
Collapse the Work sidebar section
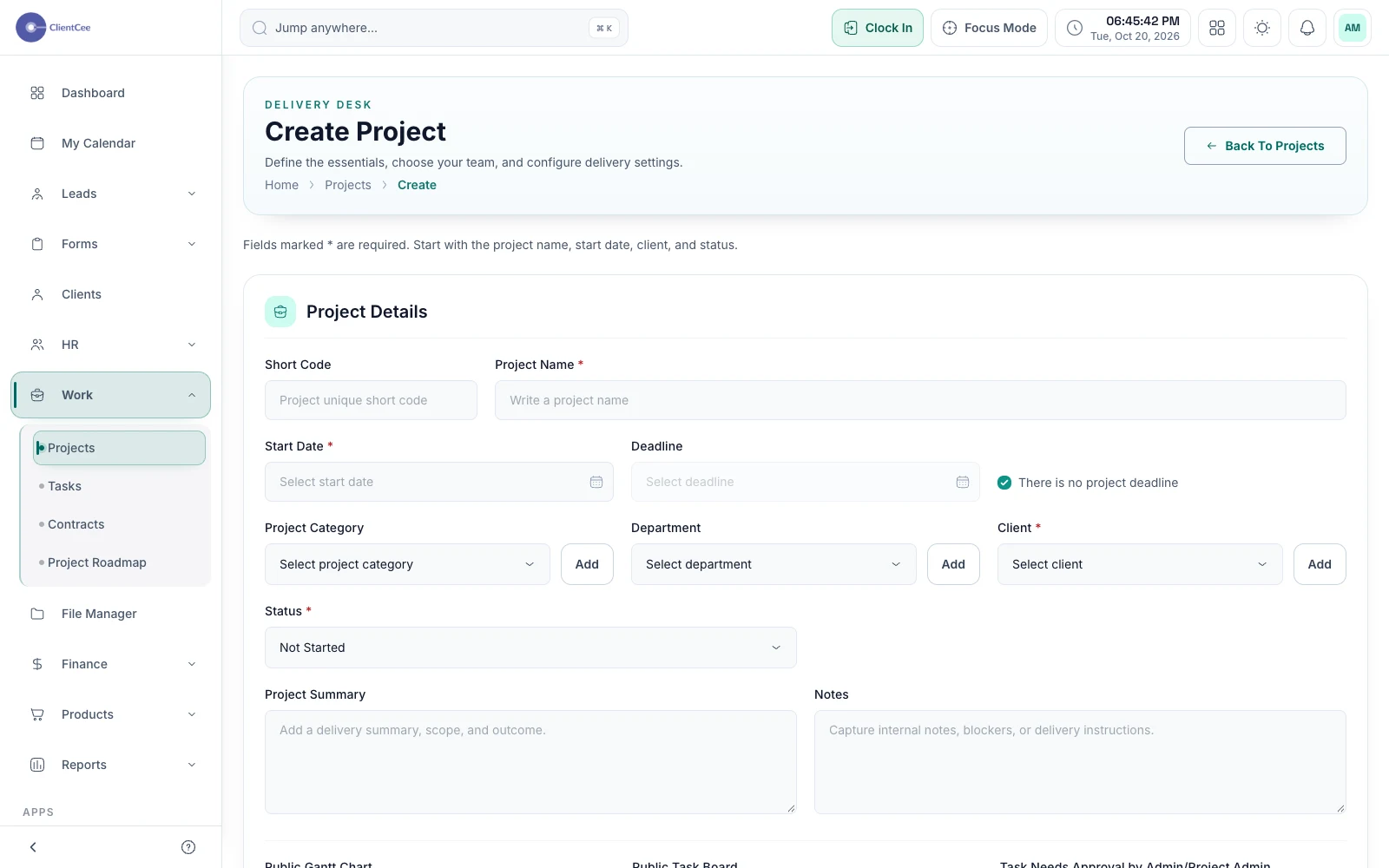point(111,395)
